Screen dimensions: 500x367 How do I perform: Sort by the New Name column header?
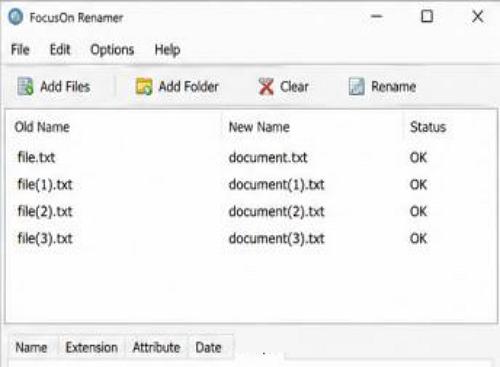coord(259,127)
